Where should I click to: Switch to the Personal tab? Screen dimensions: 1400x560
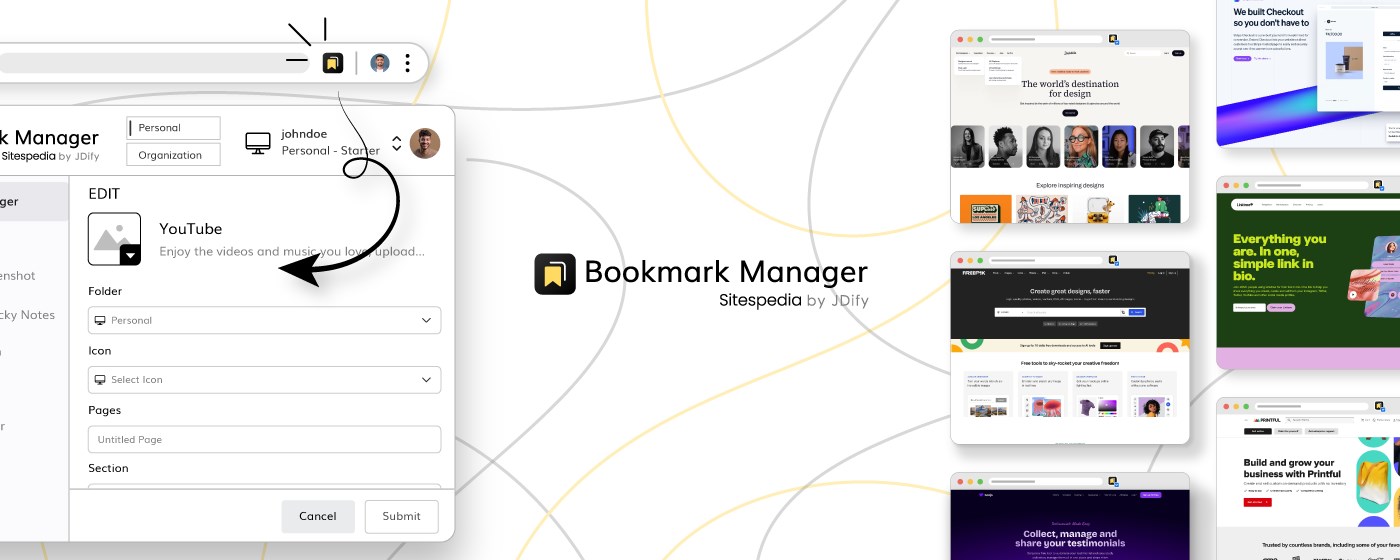173,128
